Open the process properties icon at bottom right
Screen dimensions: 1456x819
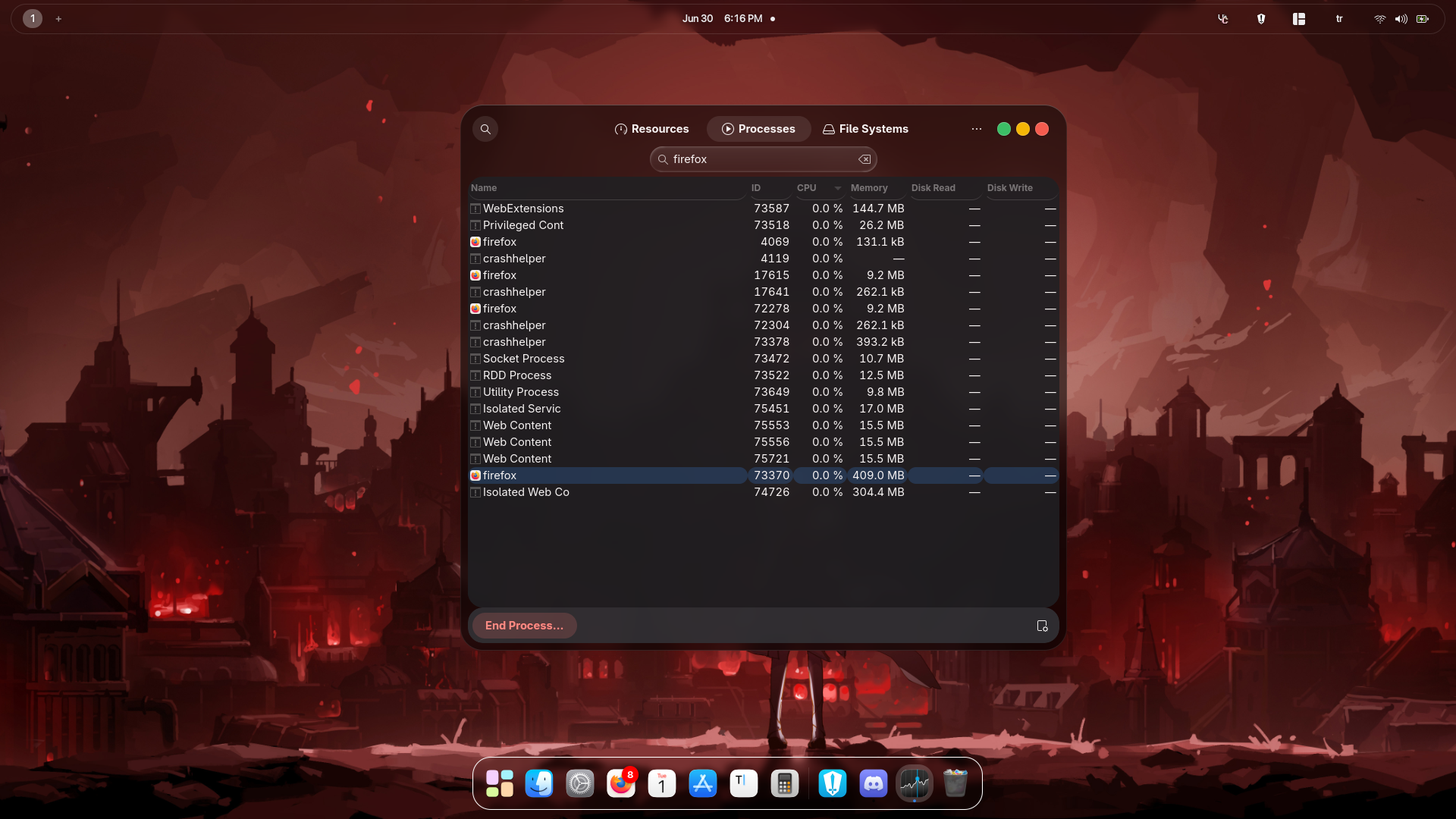tap(1042, 626)
